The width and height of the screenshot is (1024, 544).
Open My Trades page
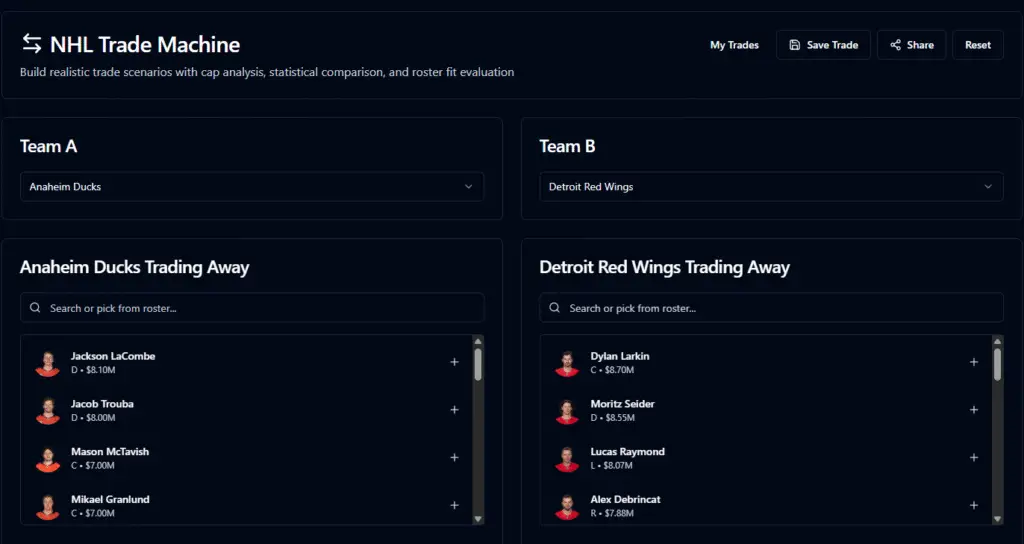coord(734,45)
